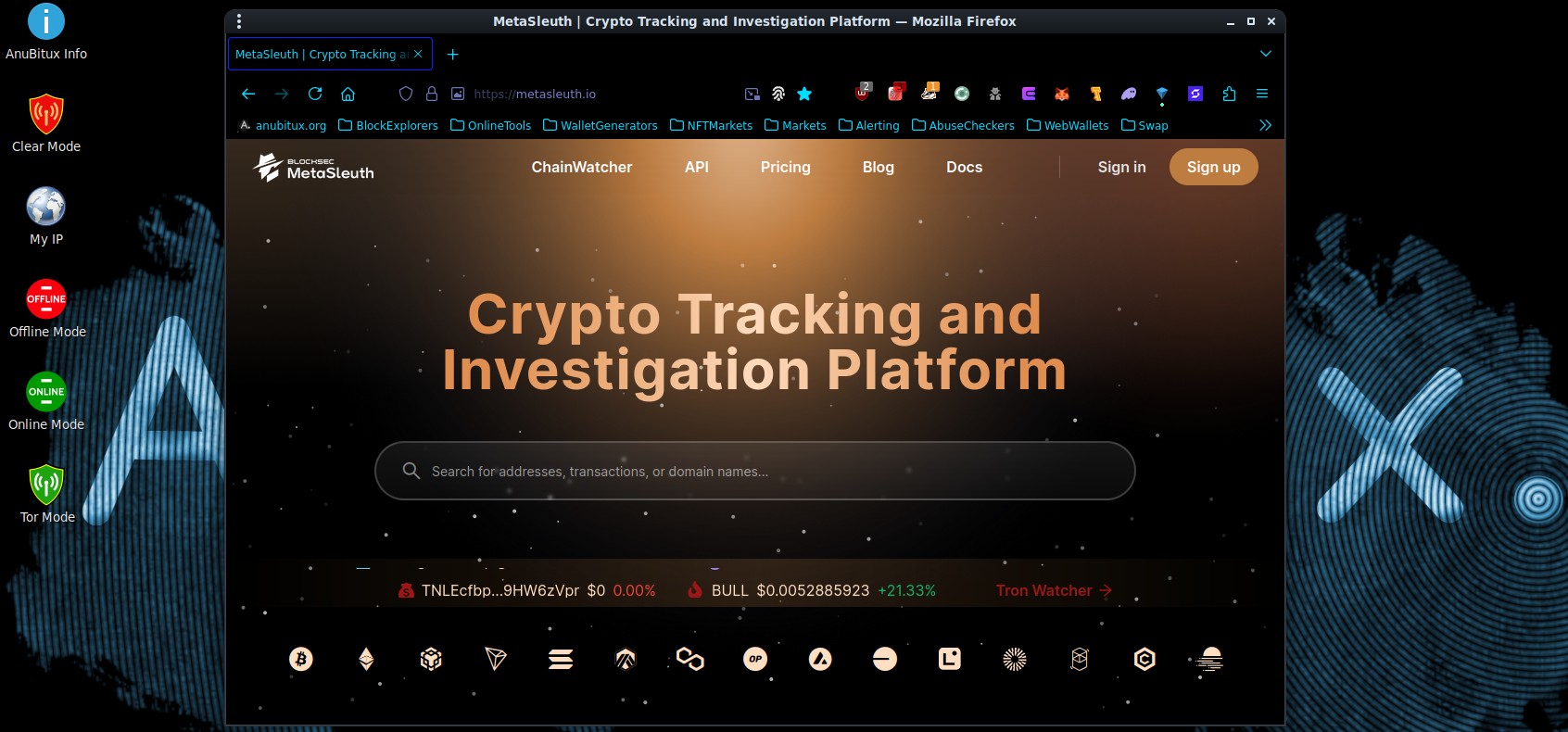Screen dimensions: 1568x732
Task: Open the Firefox extensions puzzle icon
Action: pyautogui.click(x=1229, y=94)
